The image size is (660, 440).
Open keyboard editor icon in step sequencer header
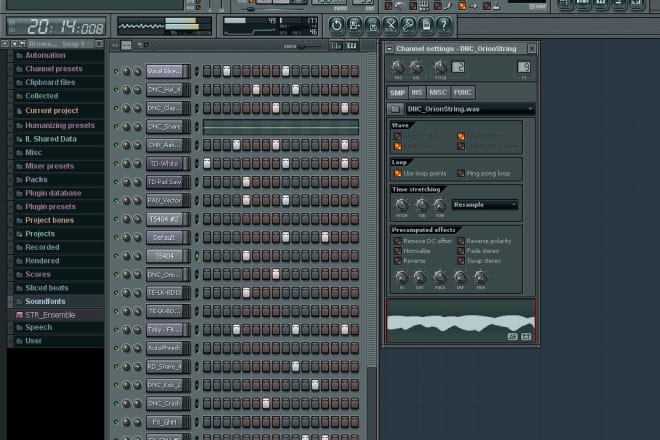pos(352,46)
